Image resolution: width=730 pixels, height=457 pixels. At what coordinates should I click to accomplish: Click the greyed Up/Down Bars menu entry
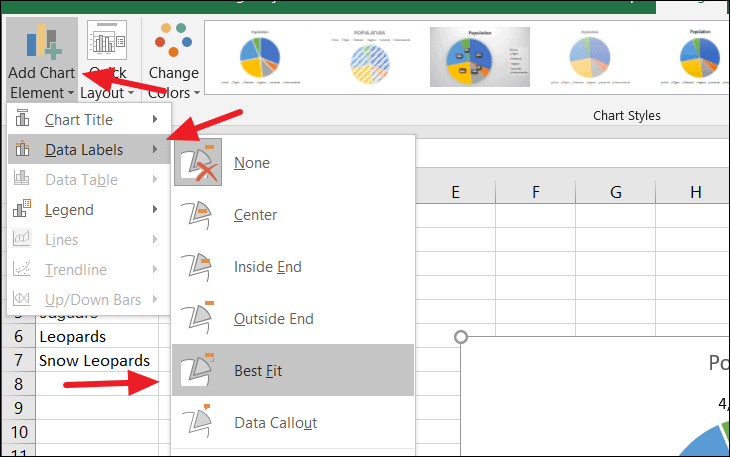pyautogui.click(x=88, y=300)
